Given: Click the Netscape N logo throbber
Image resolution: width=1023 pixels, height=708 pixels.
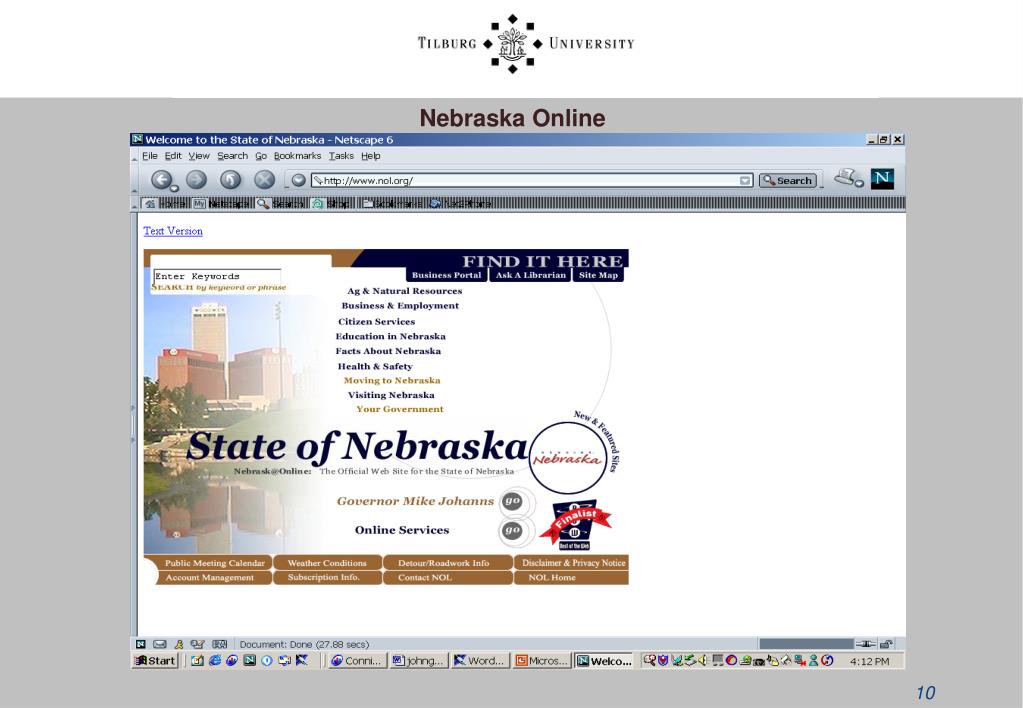Looking at the screenshot, I should point(882,178).
